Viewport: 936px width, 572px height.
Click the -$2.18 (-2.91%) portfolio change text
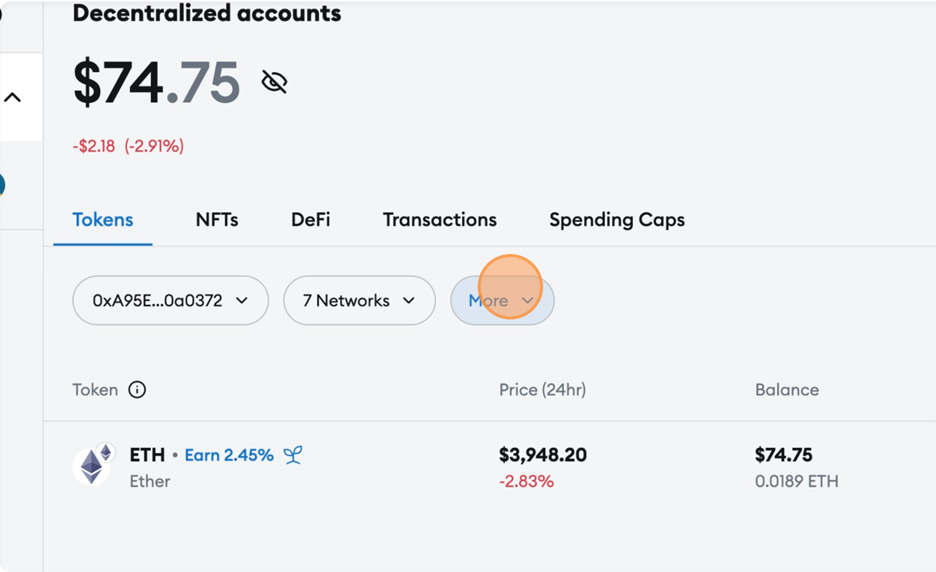pos(128,146)
